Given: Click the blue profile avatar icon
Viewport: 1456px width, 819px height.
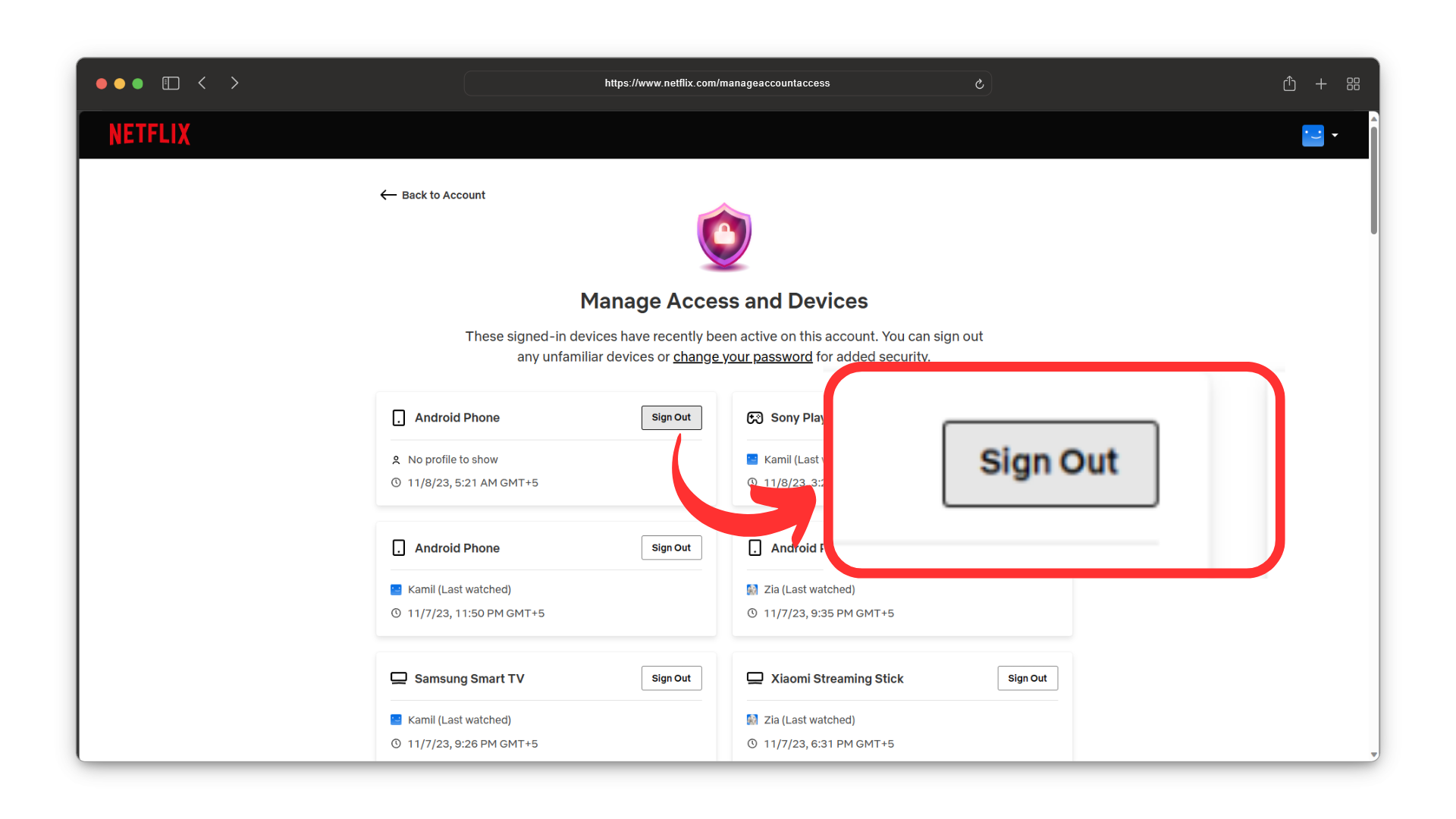Looking at the screenshot, I should pos(1313,136).
